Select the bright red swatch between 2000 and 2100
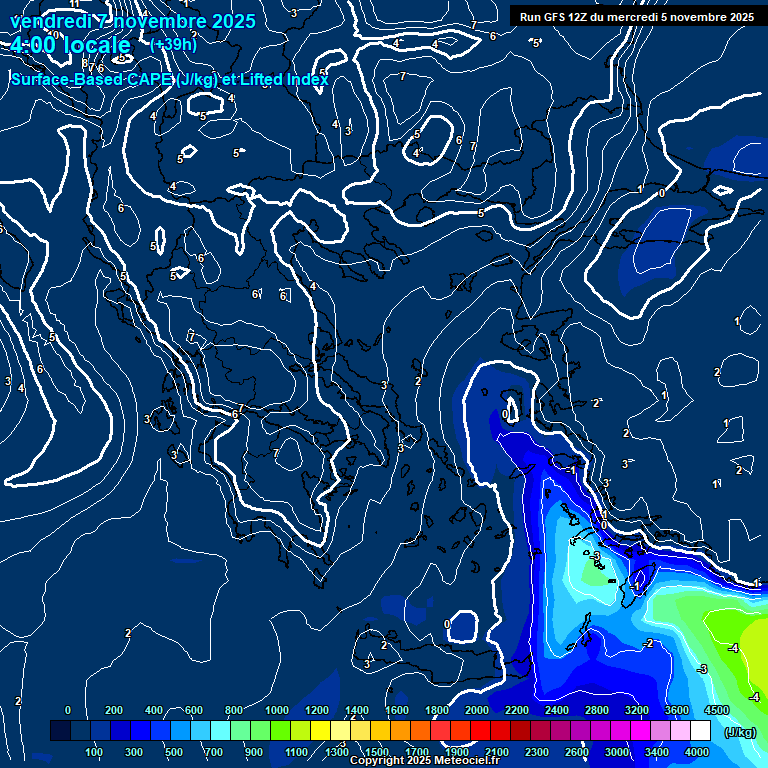The height and width of the screenshot is (768, 768). point(480,730)
